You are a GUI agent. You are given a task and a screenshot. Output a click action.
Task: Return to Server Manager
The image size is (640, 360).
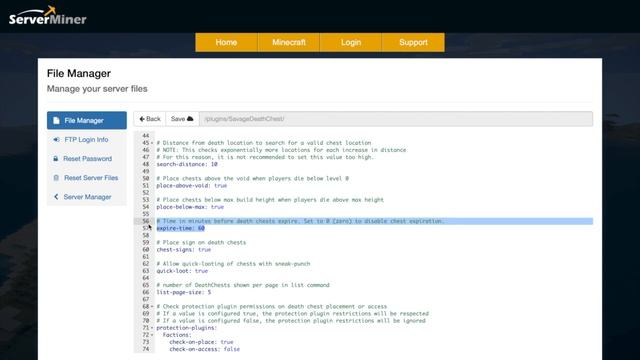tap(87, 197)
